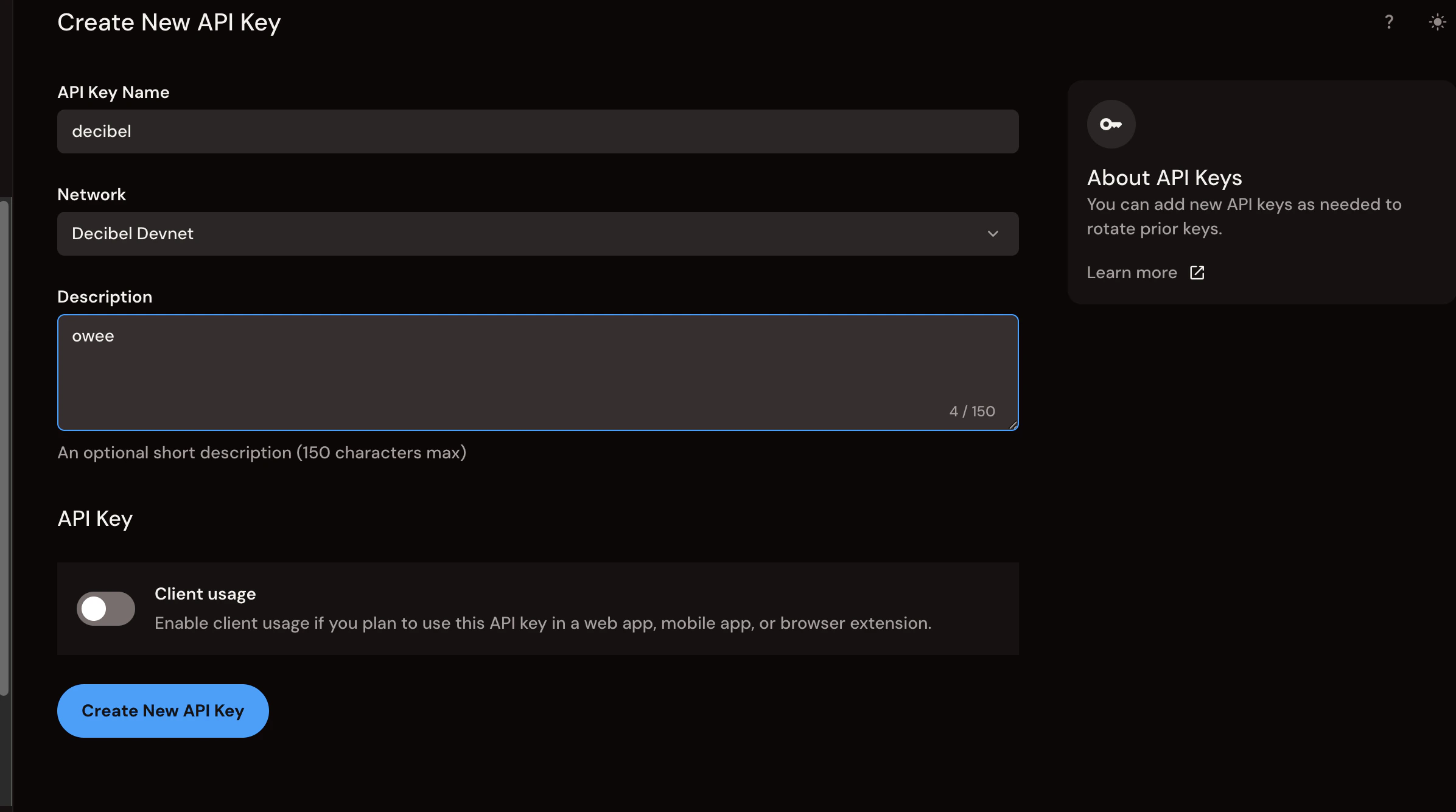
Task: Toggle Client usage off after enabling
Action: click(105, 608)
